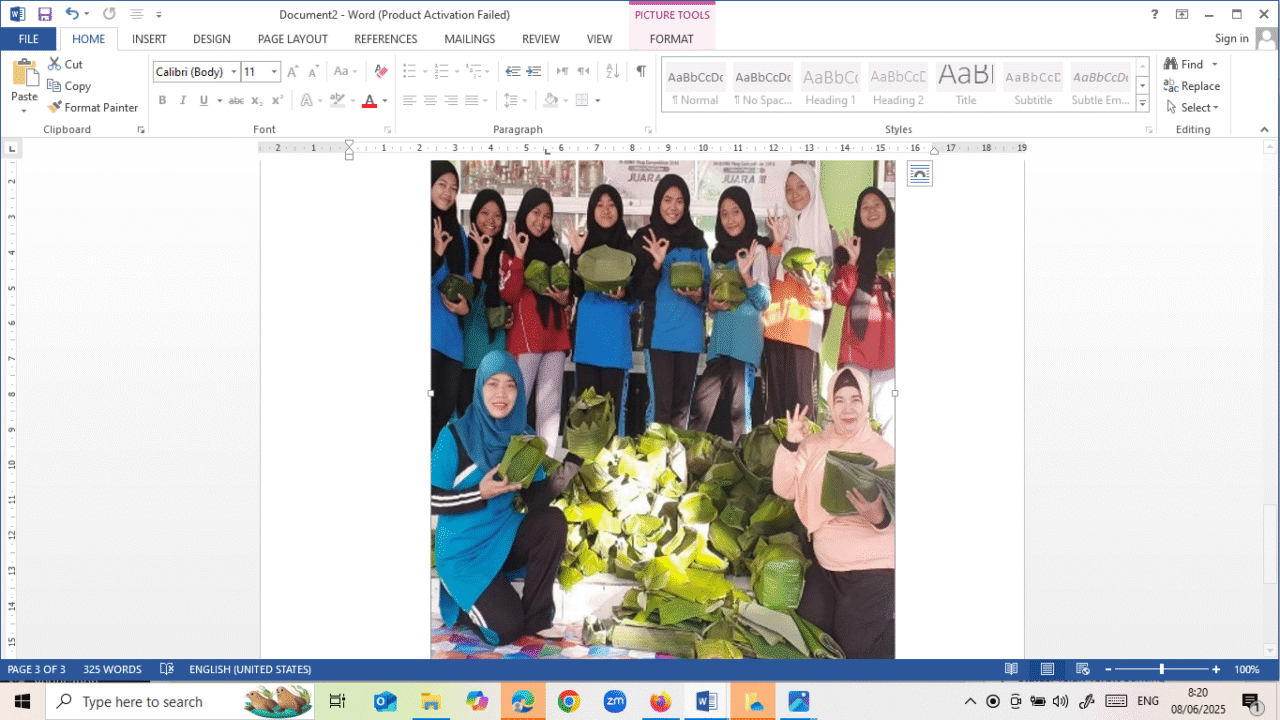Apply the red font color swatch

point(369,100)
